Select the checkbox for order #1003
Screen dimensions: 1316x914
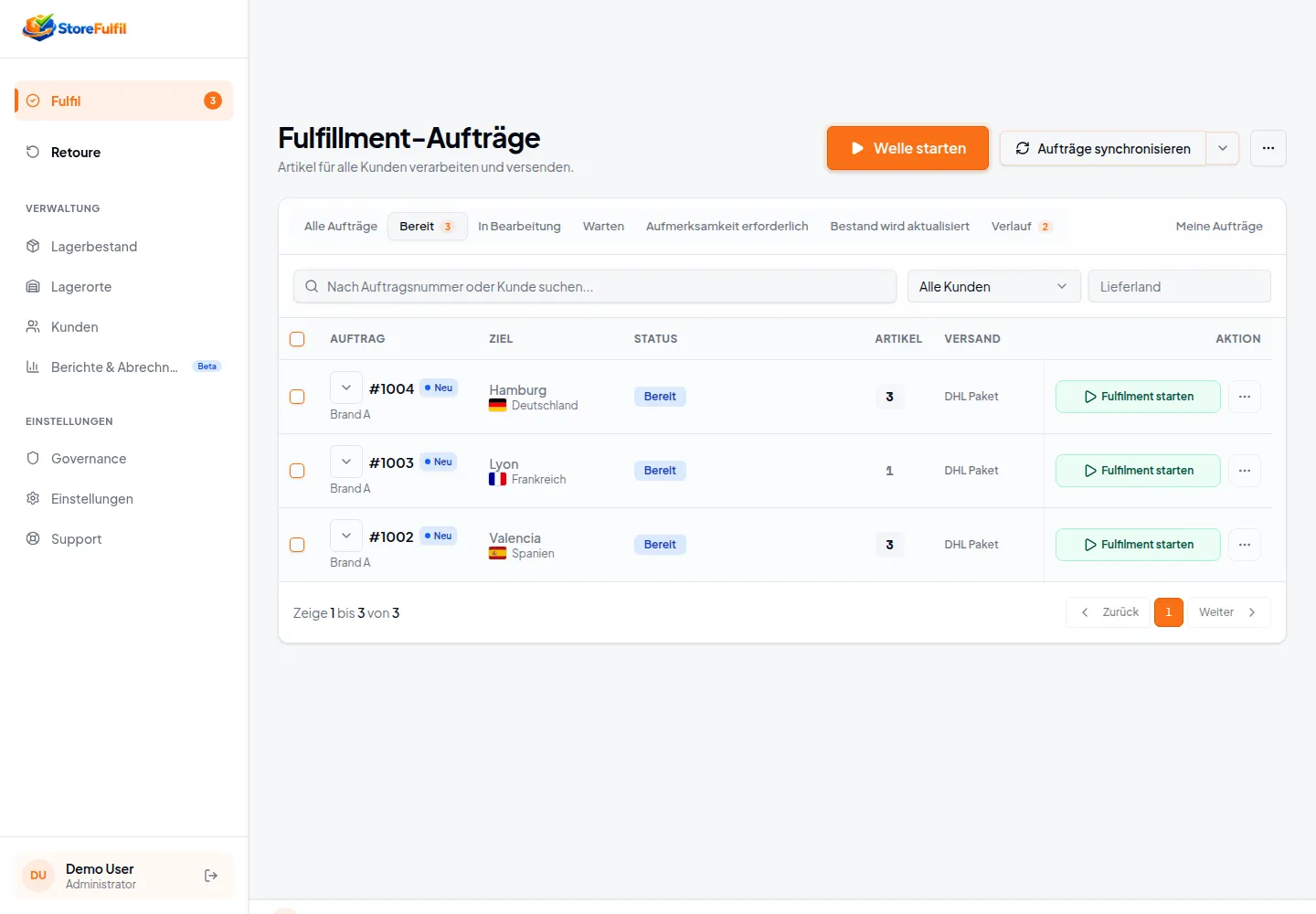[x=297, y=471]
